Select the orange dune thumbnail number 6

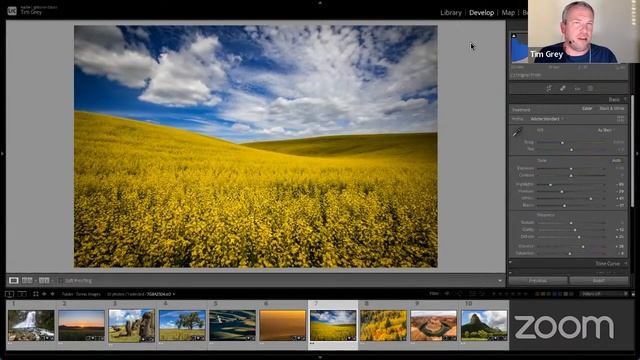282,325
